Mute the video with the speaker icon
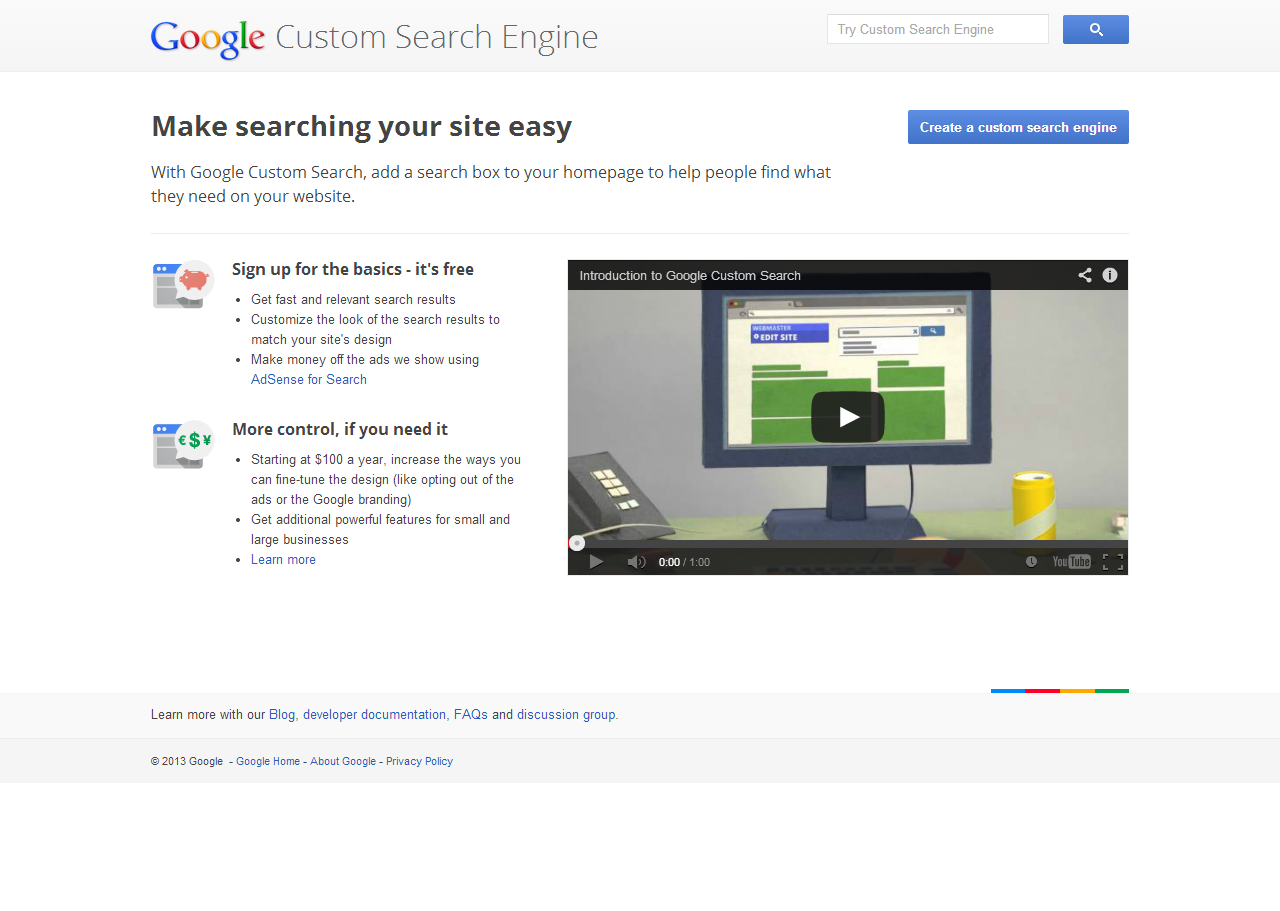 (636, 562)
